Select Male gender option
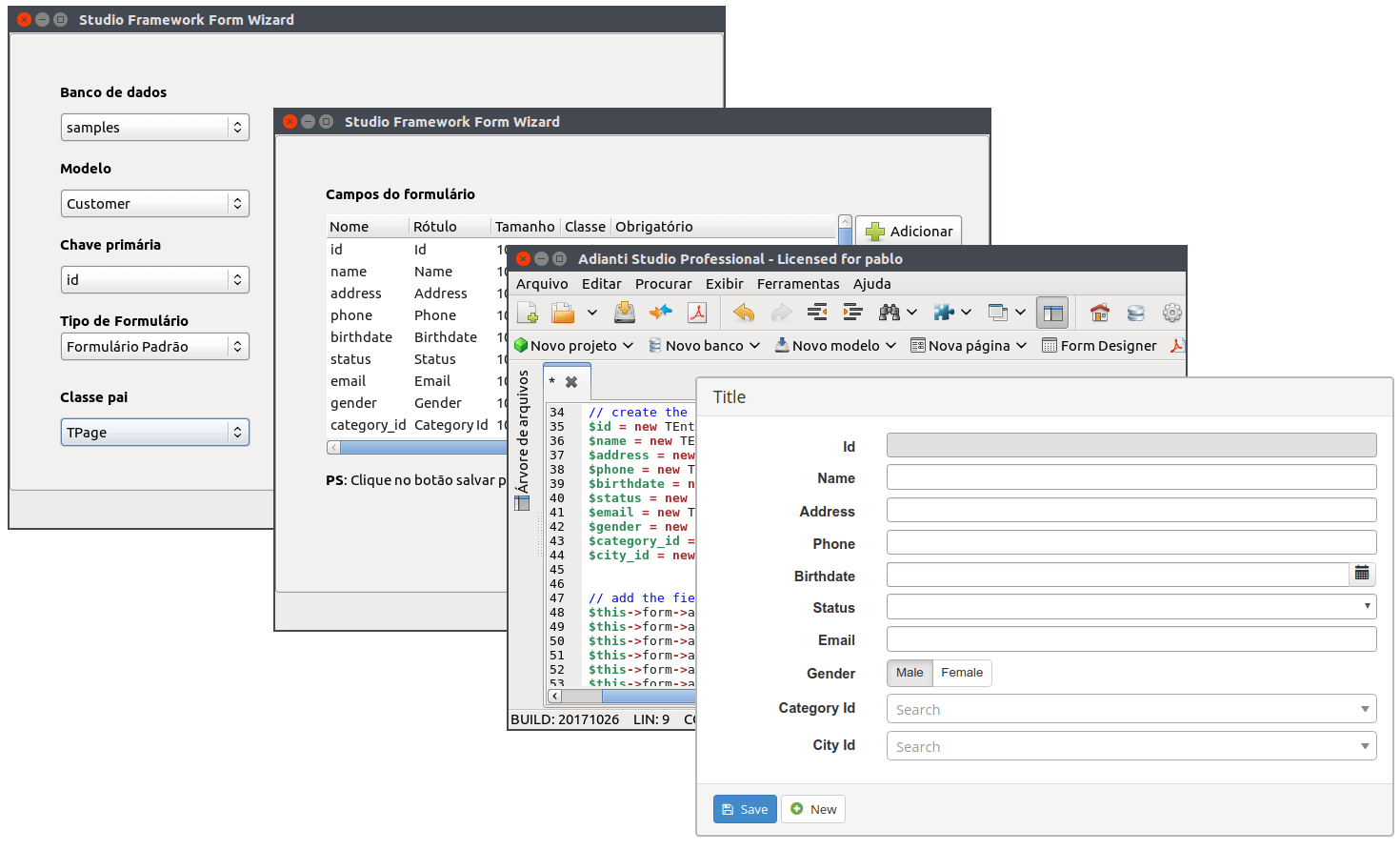This screenshot has height=850, width=1400. pos(910,673)
